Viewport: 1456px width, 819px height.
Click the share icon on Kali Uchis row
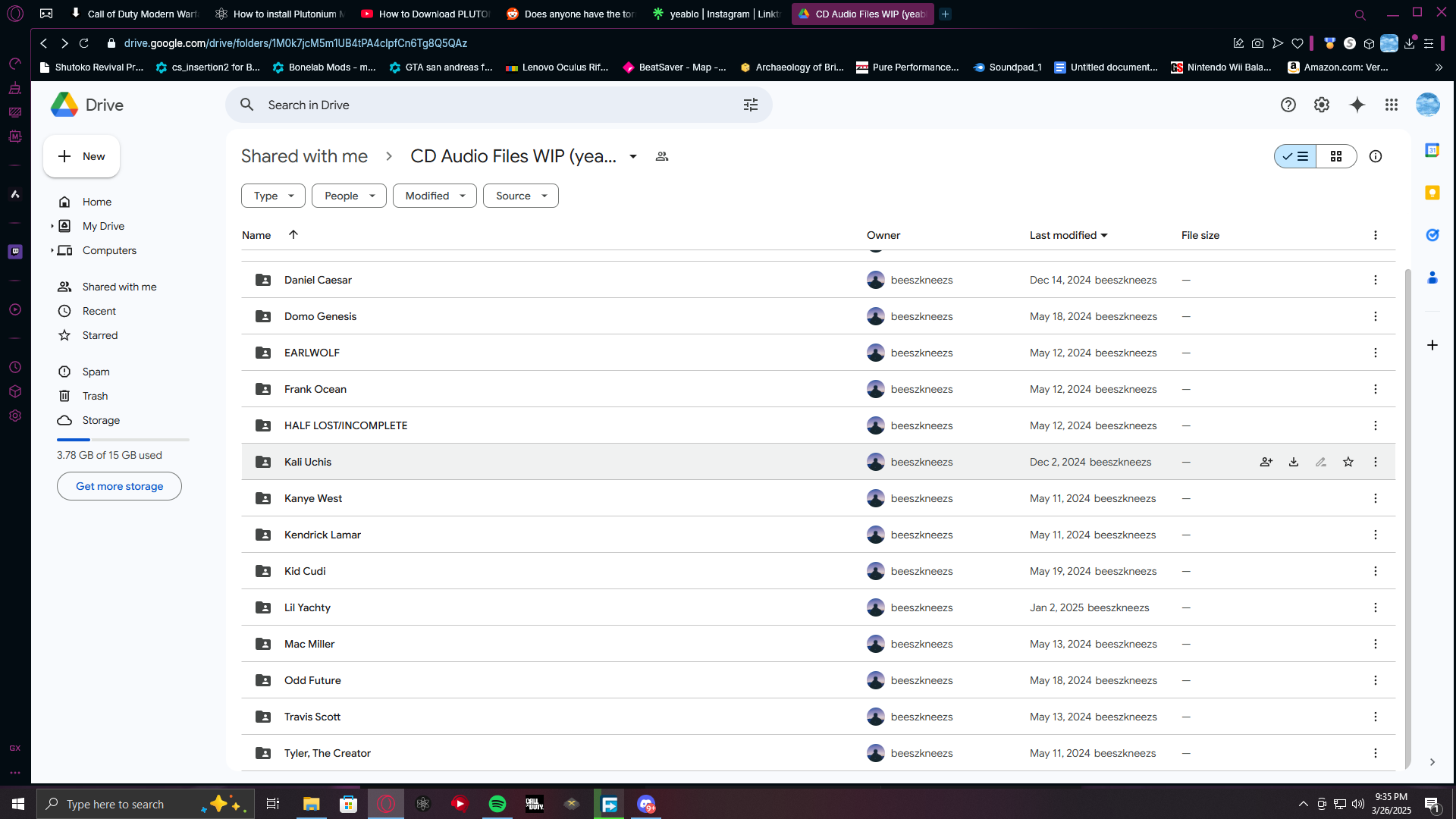pos(1266,462)
